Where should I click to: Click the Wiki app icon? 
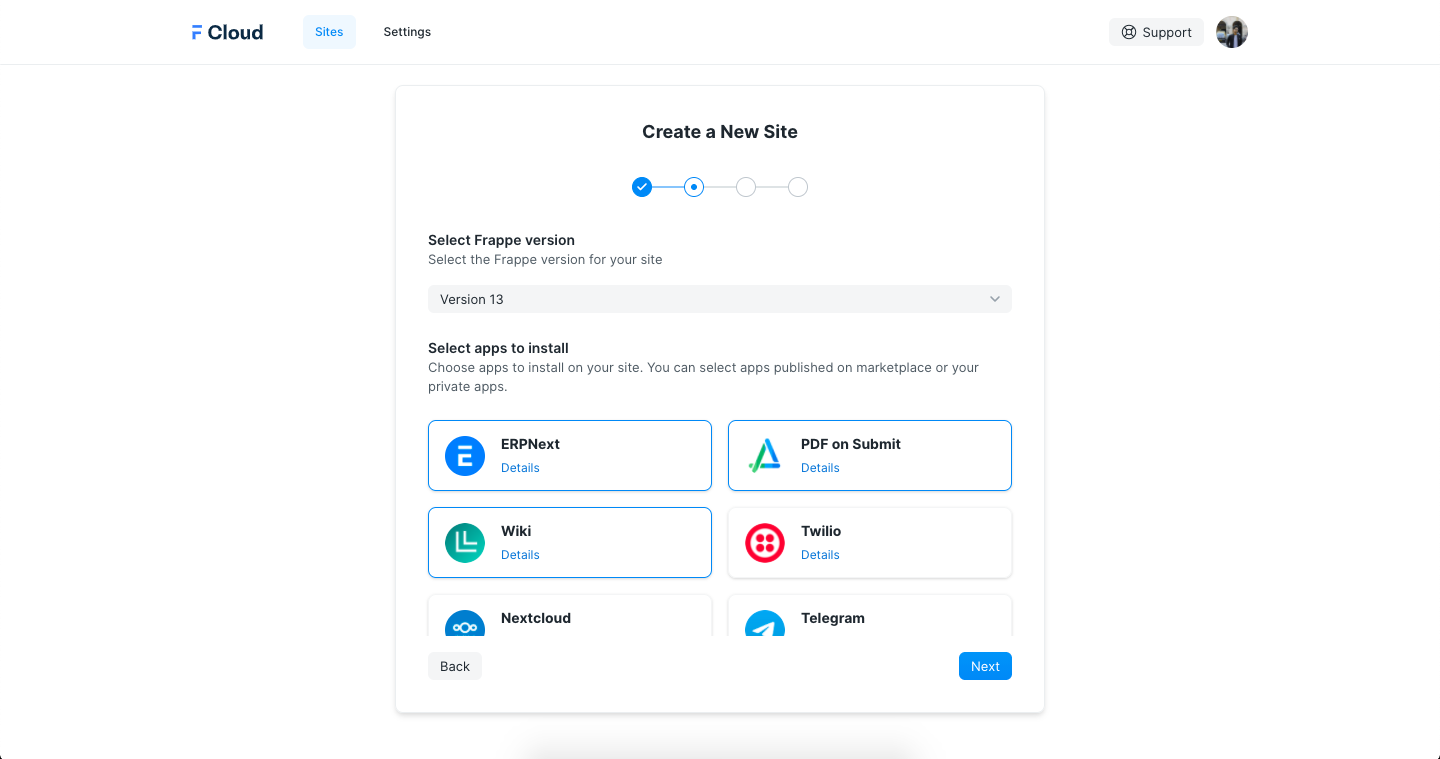click(x=465, y=543)
